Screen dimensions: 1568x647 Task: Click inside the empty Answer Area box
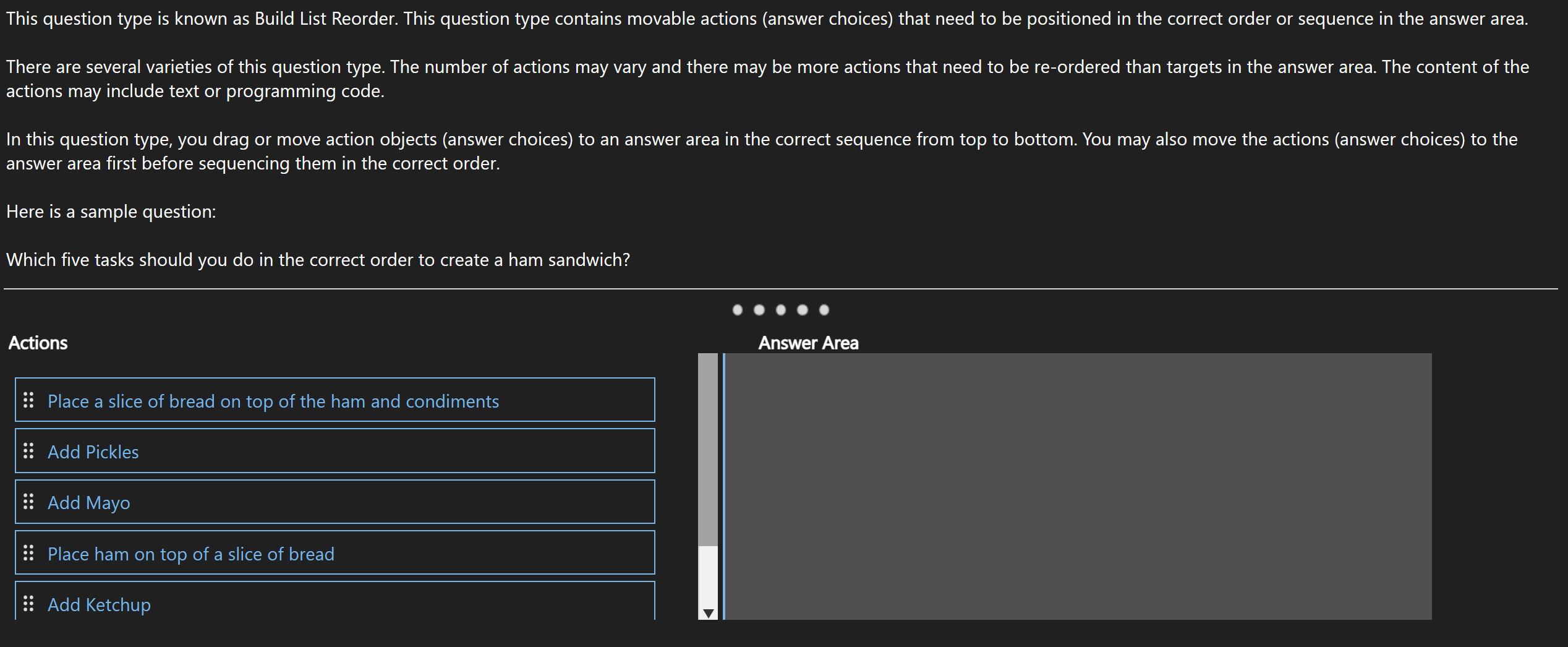pyautogui.click(x=1077, y=486)
